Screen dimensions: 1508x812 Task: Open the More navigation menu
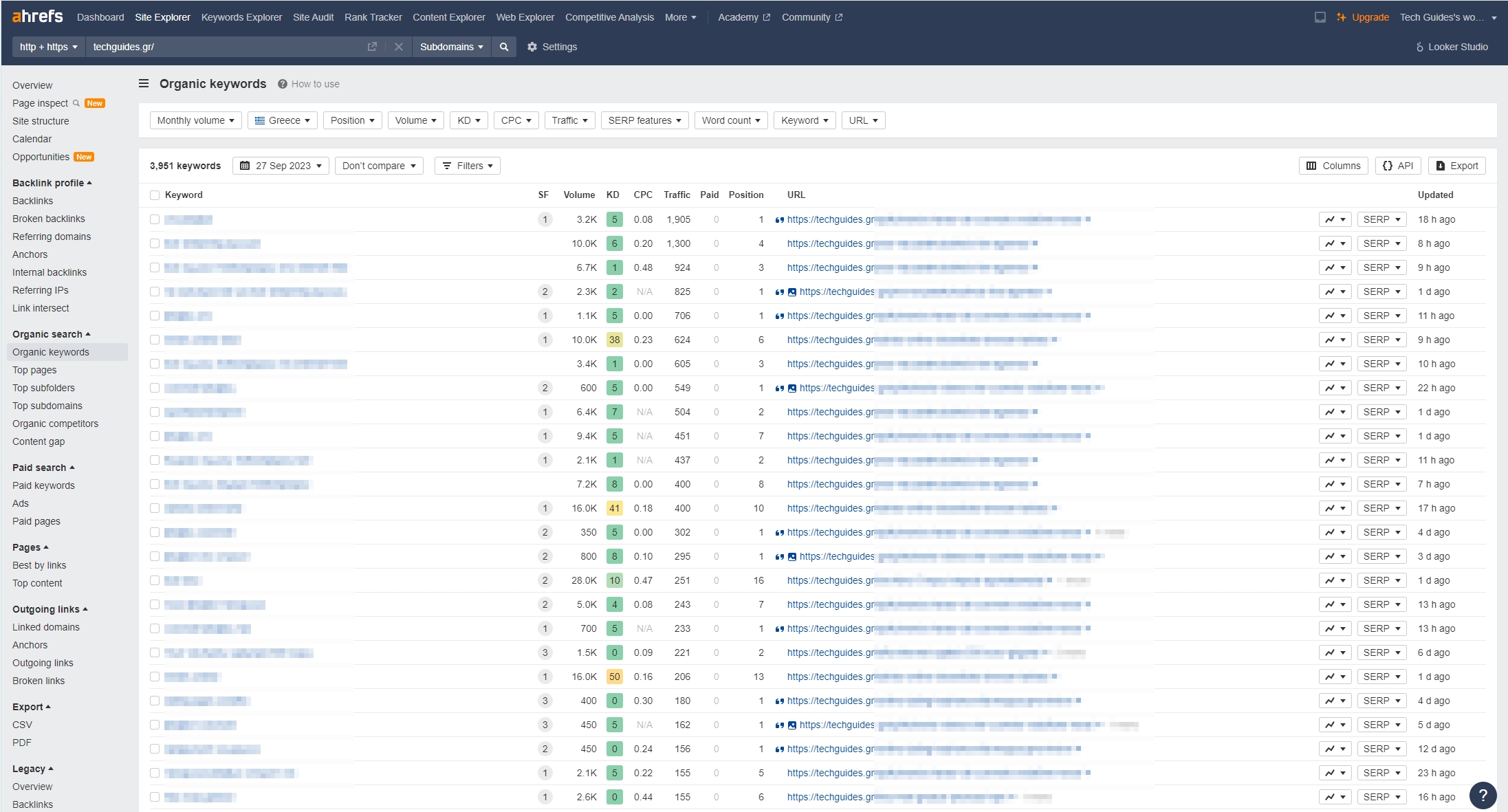pyautogui.click(x=680, y=17)
